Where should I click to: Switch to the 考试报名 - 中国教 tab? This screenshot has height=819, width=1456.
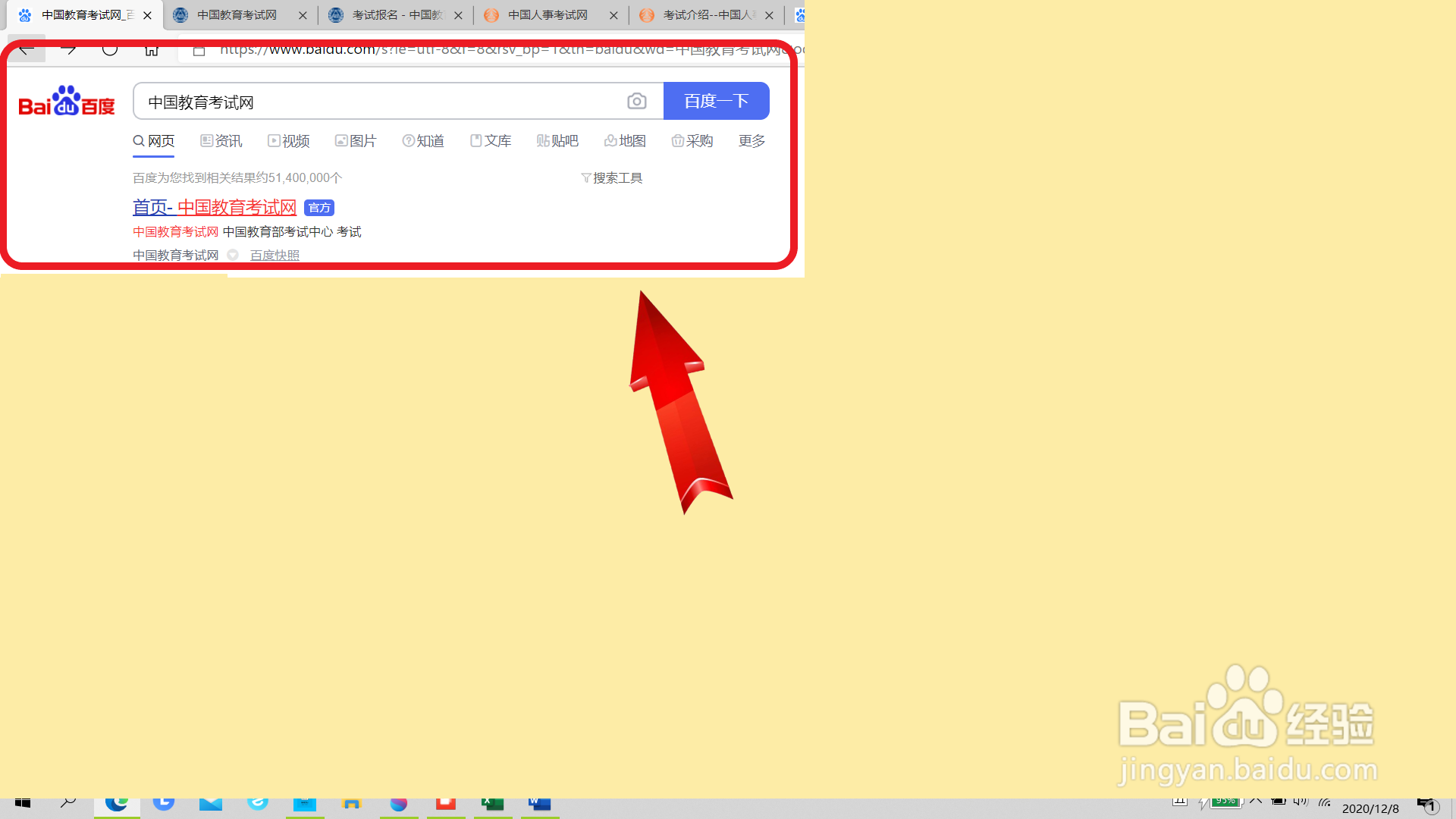397,15
